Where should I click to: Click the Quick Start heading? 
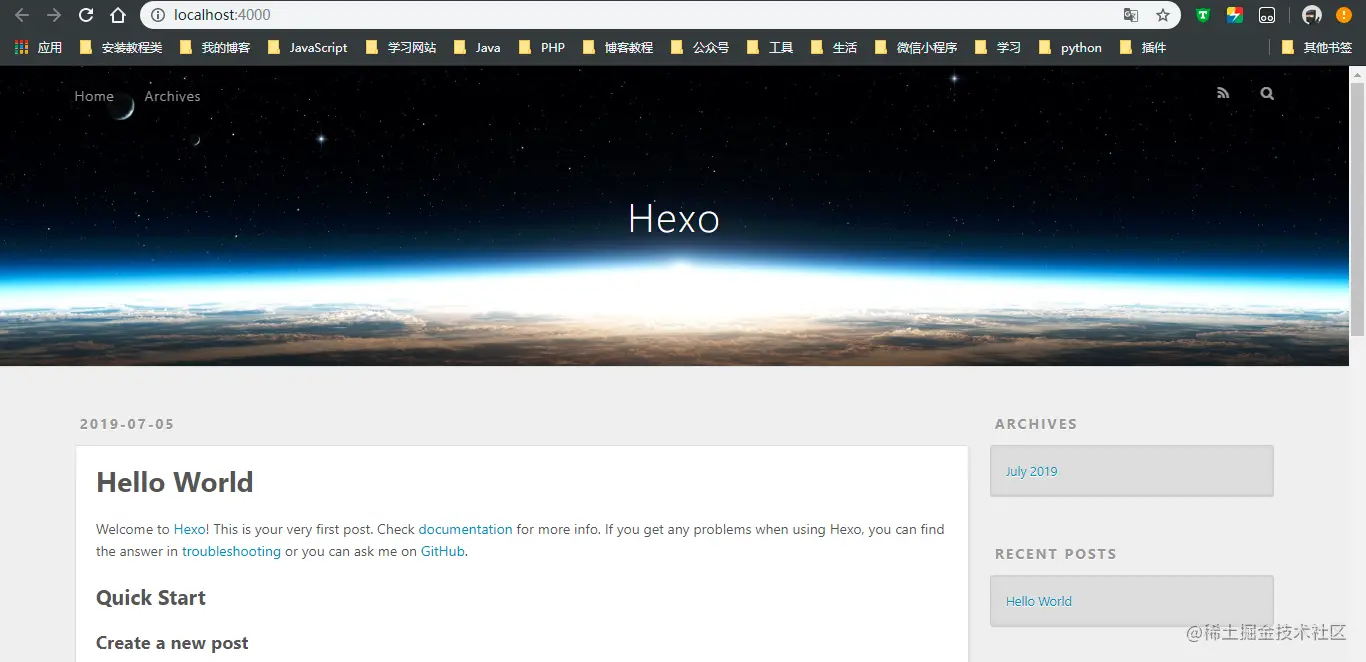pos(151,598)
